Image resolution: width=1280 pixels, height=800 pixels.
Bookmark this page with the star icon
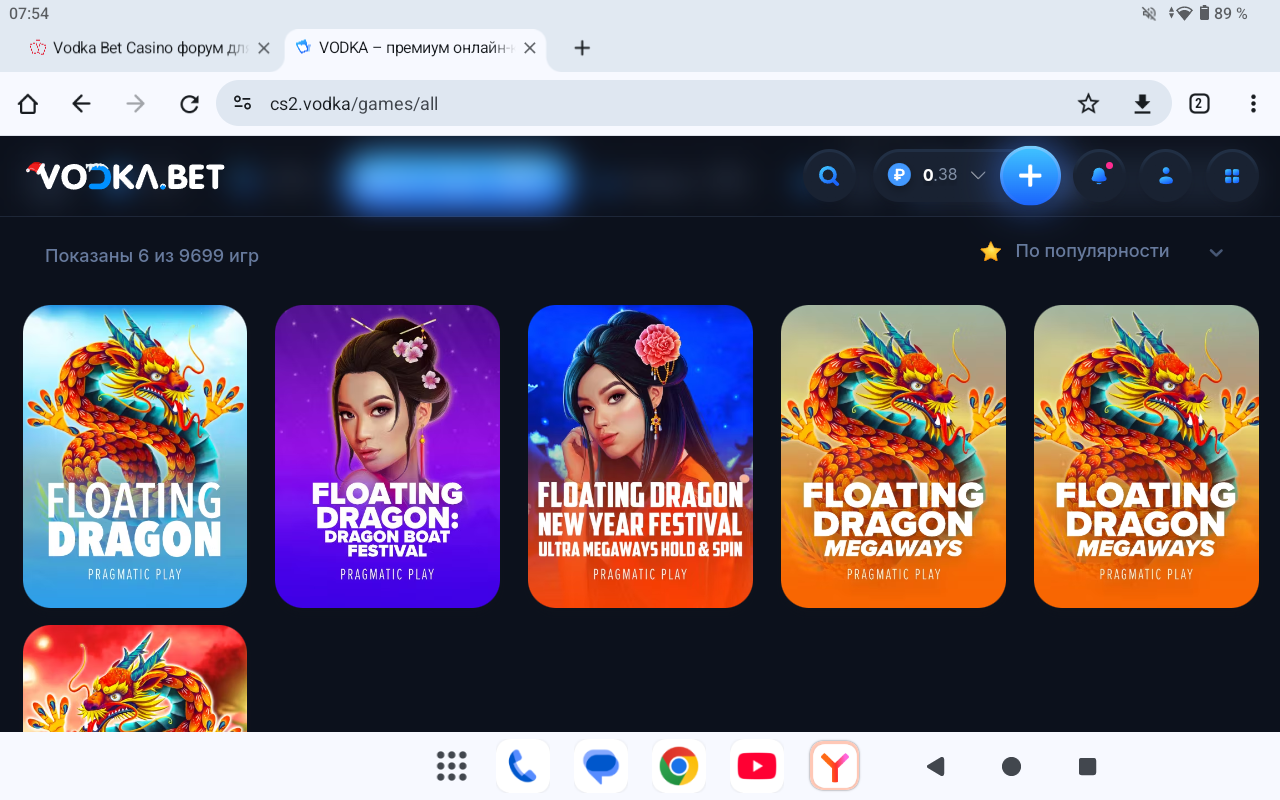1088,104
